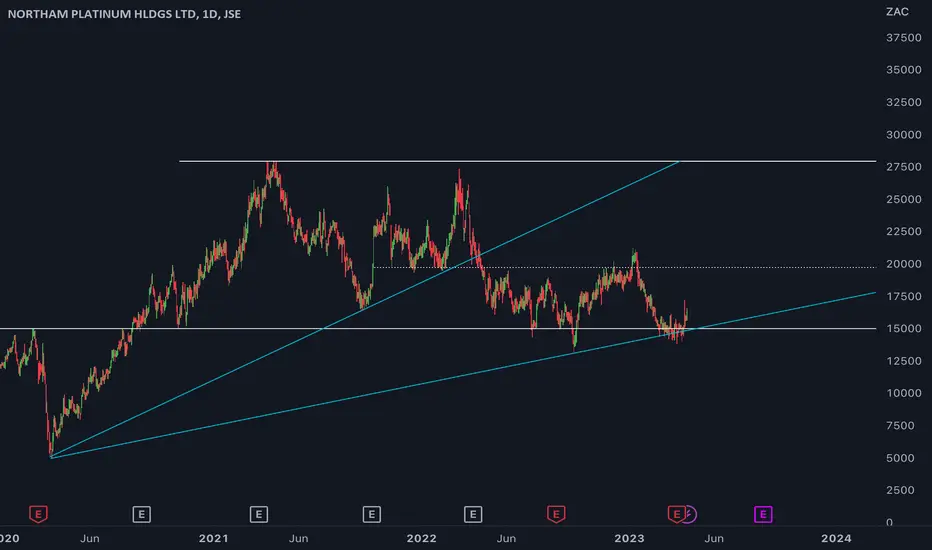Click the purple circular event marker near 2023
This screenshot has width=932, height=550.
click(x=690, y=514)
